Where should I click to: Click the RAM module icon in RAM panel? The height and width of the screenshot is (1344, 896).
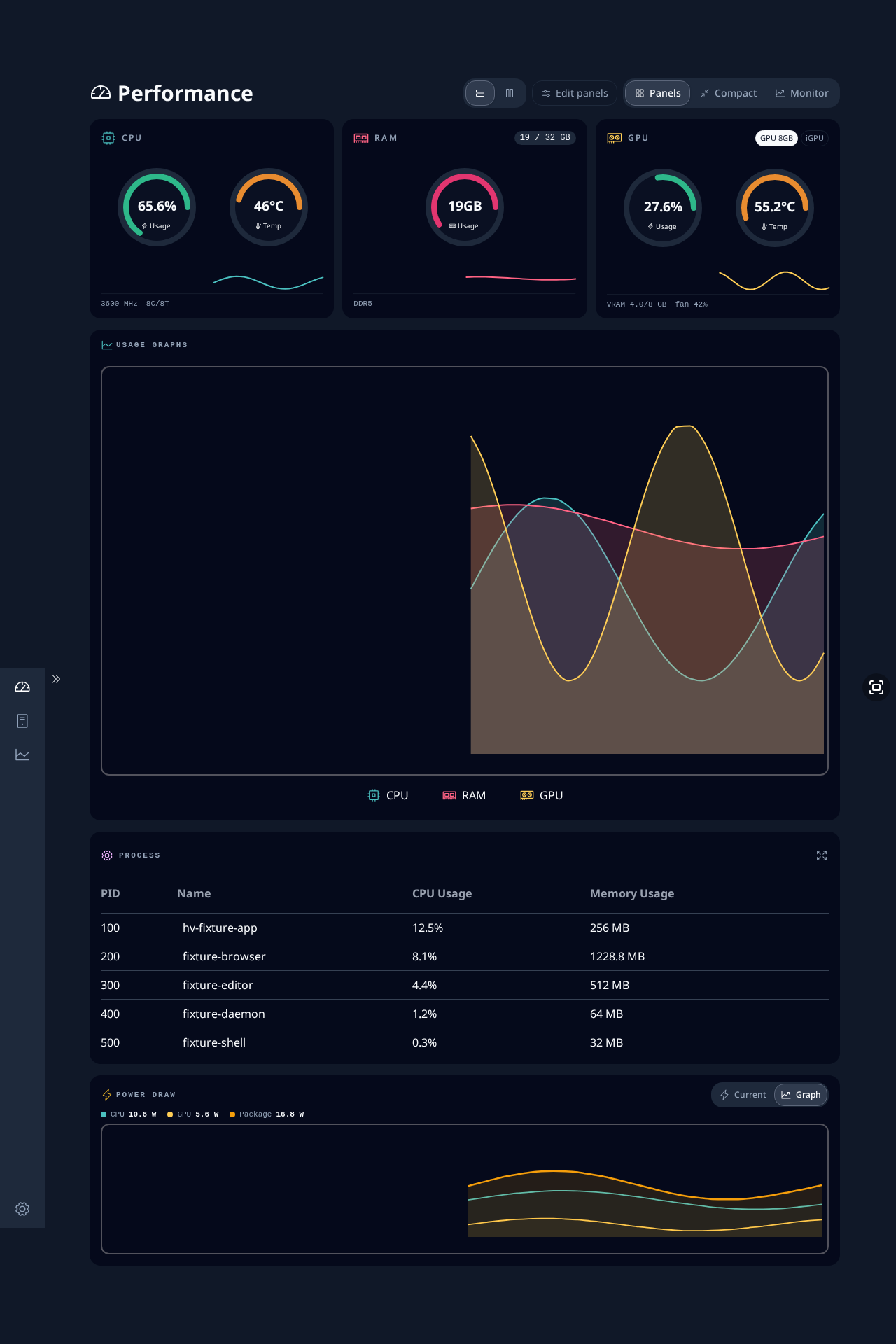pyautogui.click(x=361, y=138)
